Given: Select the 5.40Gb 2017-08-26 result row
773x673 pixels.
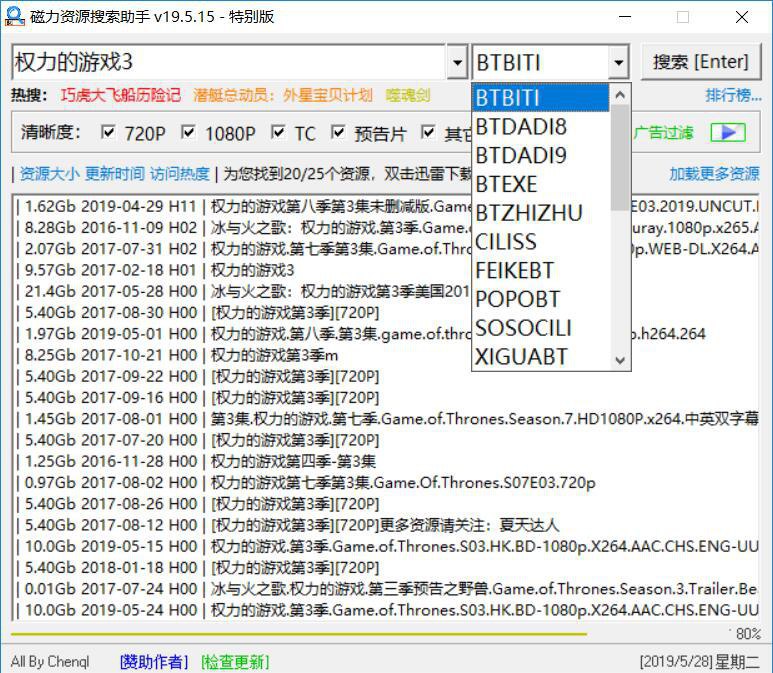Looking at the screenshot, I should pos(386,503).
